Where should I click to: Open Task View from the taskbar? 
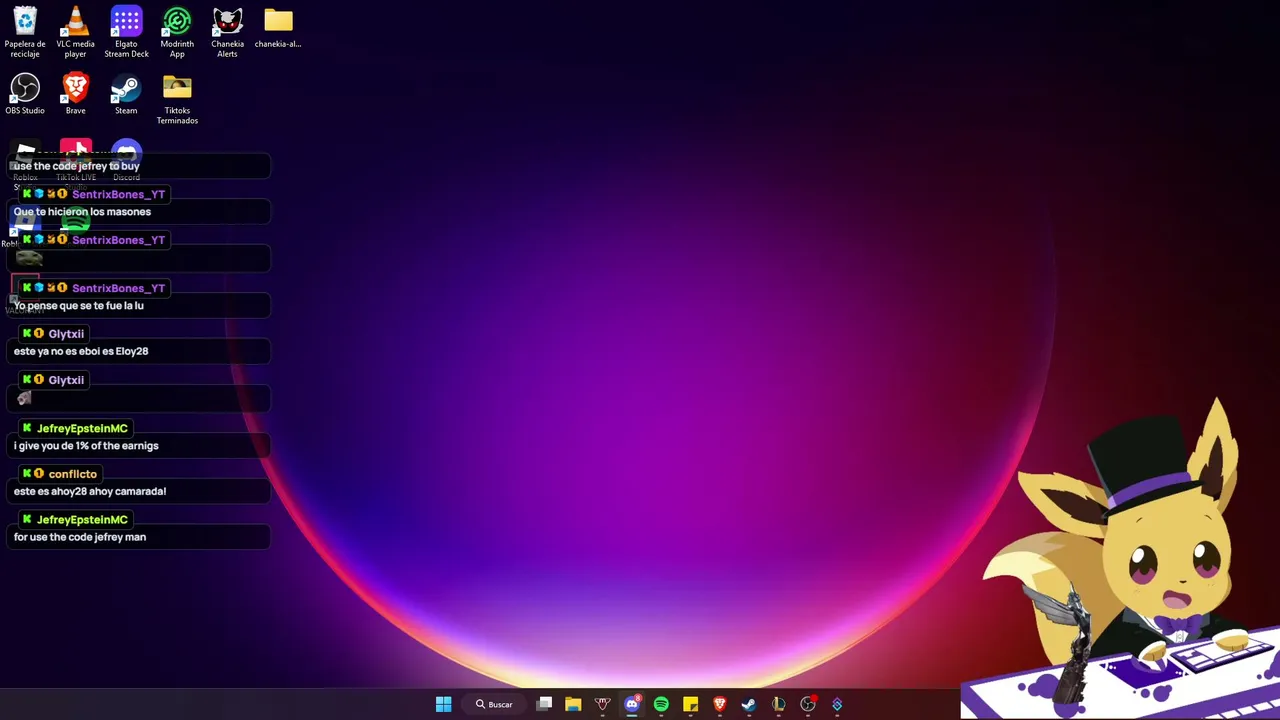(x=544, y=704)
